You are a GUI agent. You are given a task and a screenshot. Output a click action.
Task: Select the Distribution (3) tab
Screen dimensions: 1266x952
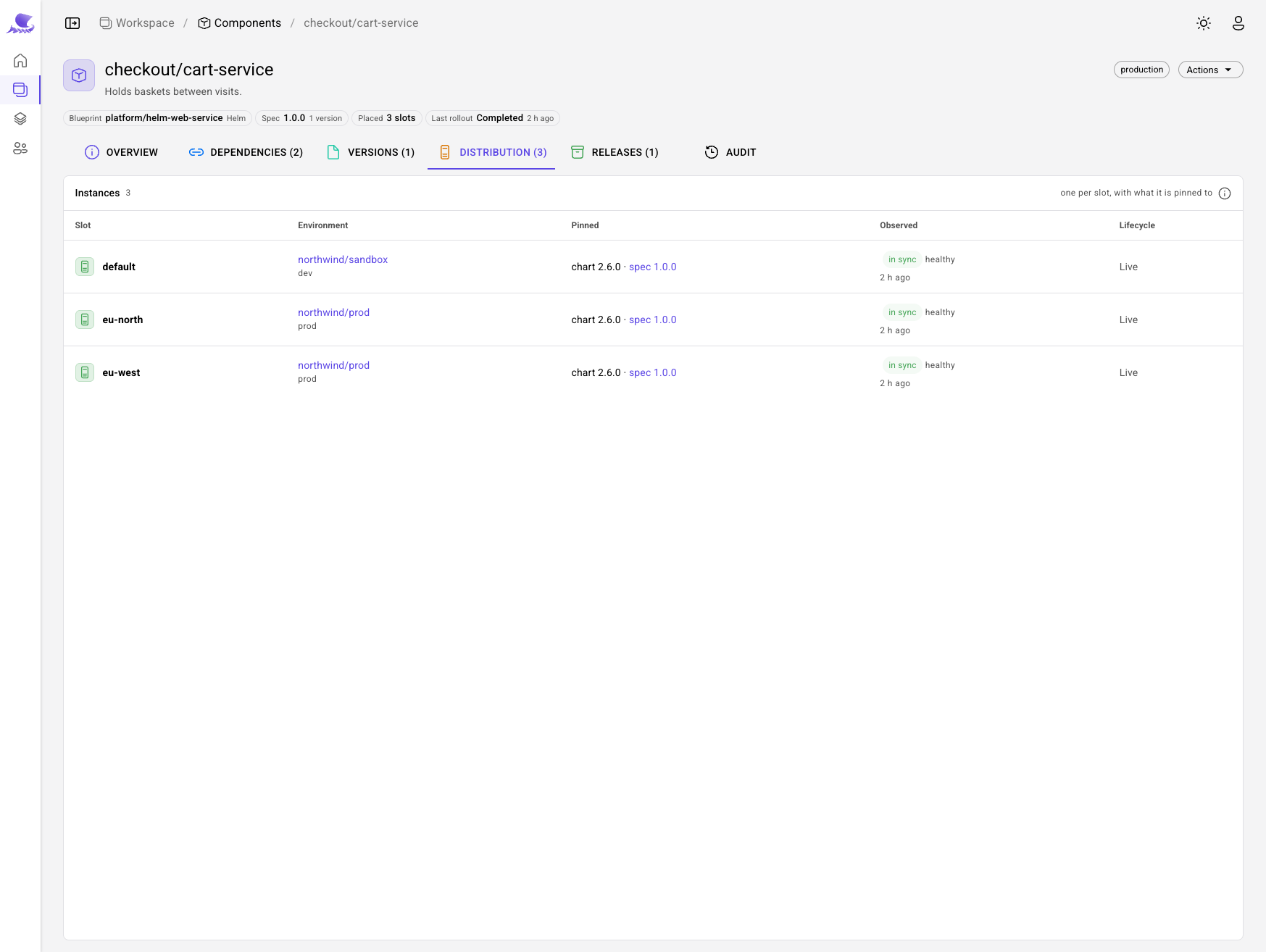pyautogui.click(x=493, y=152)
